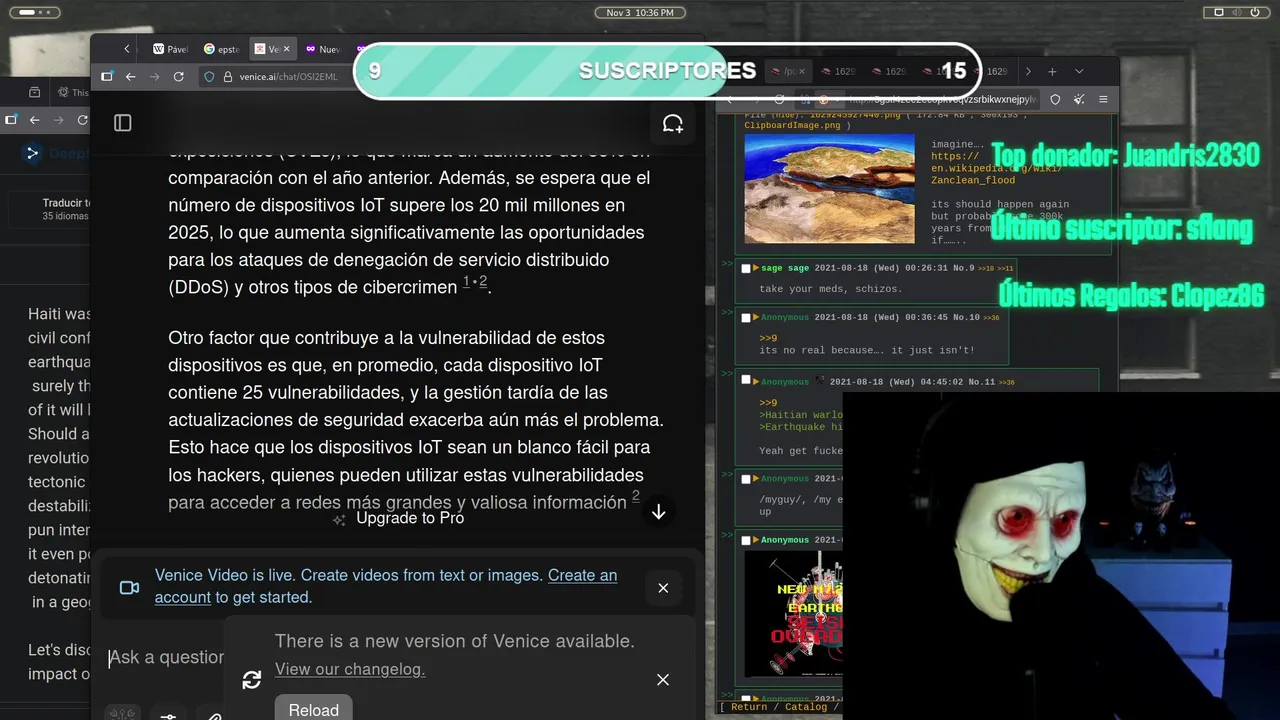Expand post No.9 menu arrow
Viewport: 1280px width, 720px height.
coord(756,268)
